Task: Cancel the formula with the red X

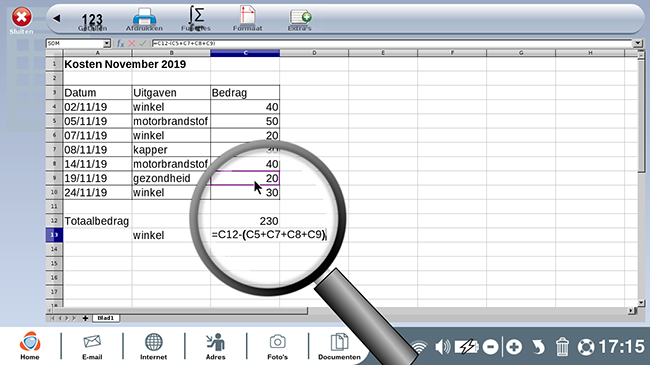Action: (x=132, y=43)
